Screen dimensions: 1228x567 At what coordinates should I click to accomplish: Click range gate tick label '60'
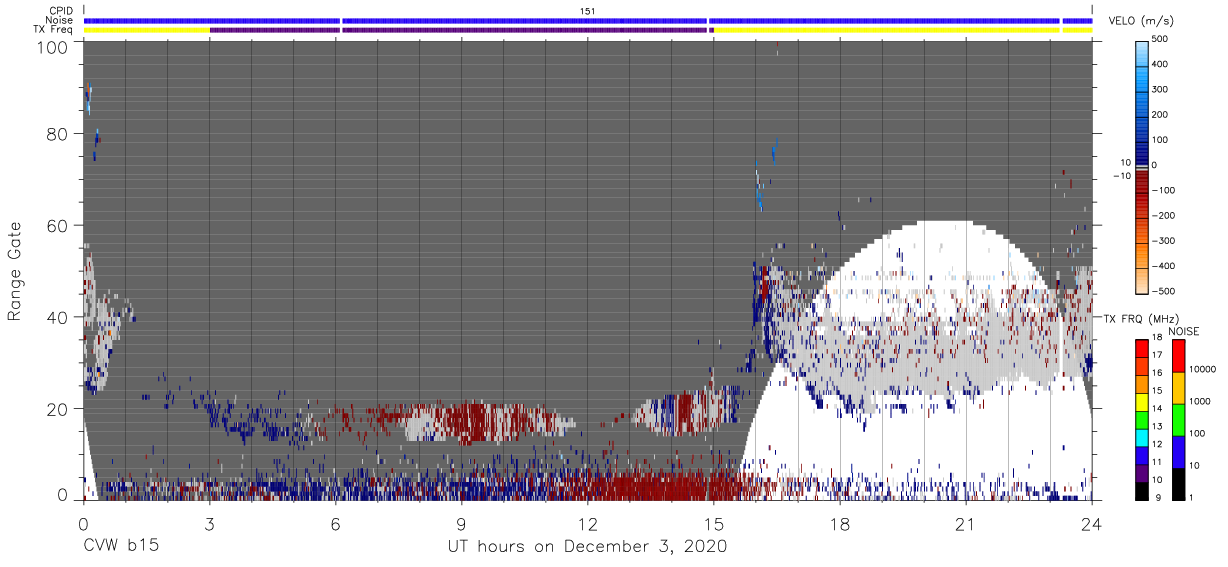tap(59, 226)
